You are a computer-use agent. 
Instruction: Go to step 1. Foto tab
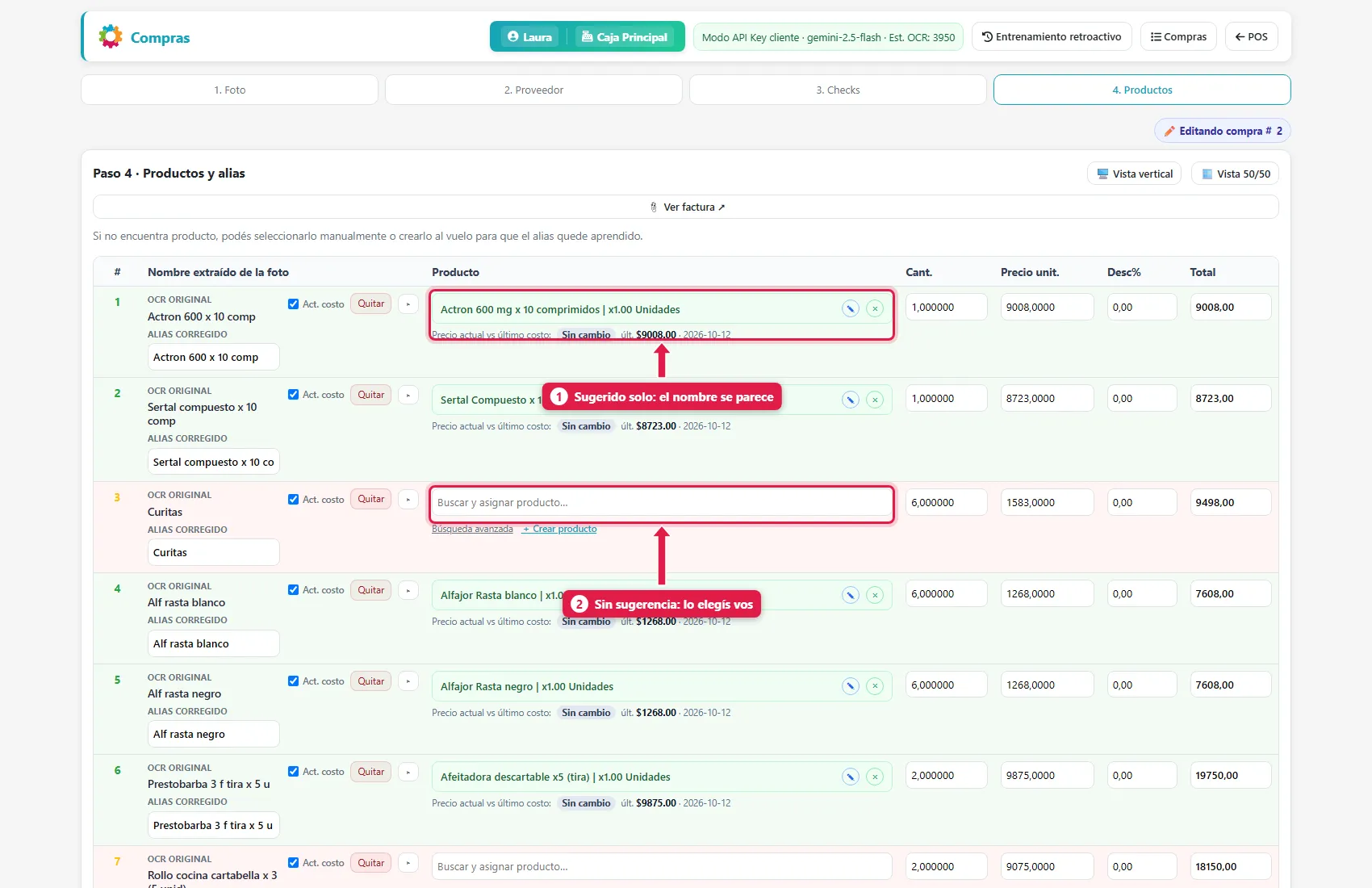point(230,90)
